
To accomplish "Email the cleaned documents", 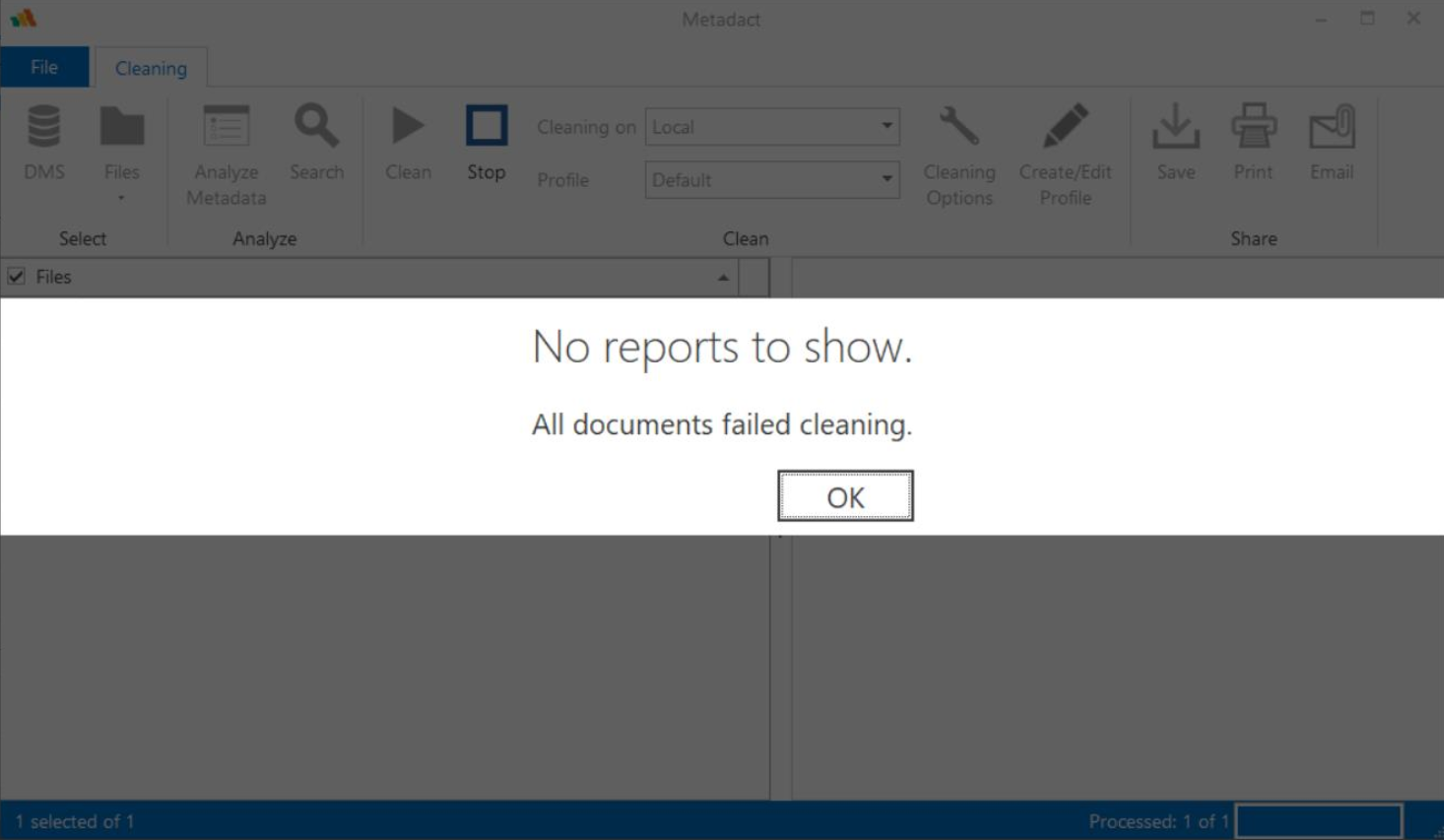I will click(1332, 143).
